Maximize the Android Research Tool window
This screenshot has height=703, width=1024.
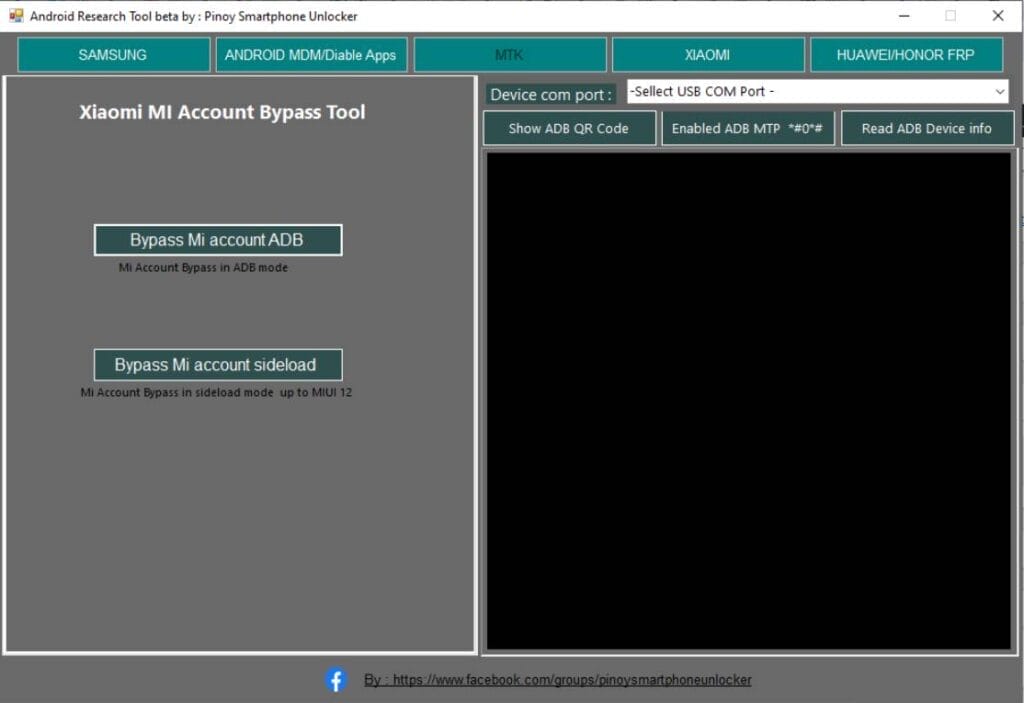tap(950, 16)
